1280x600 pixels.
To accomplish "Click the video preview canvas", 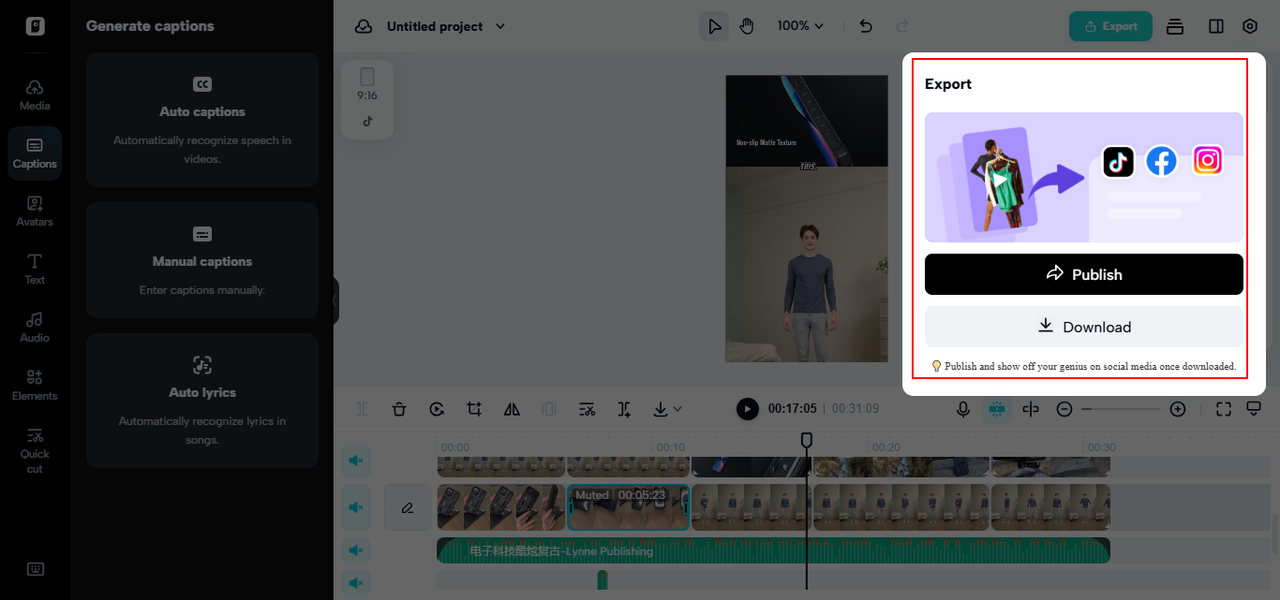I will (x=806, y=218).
